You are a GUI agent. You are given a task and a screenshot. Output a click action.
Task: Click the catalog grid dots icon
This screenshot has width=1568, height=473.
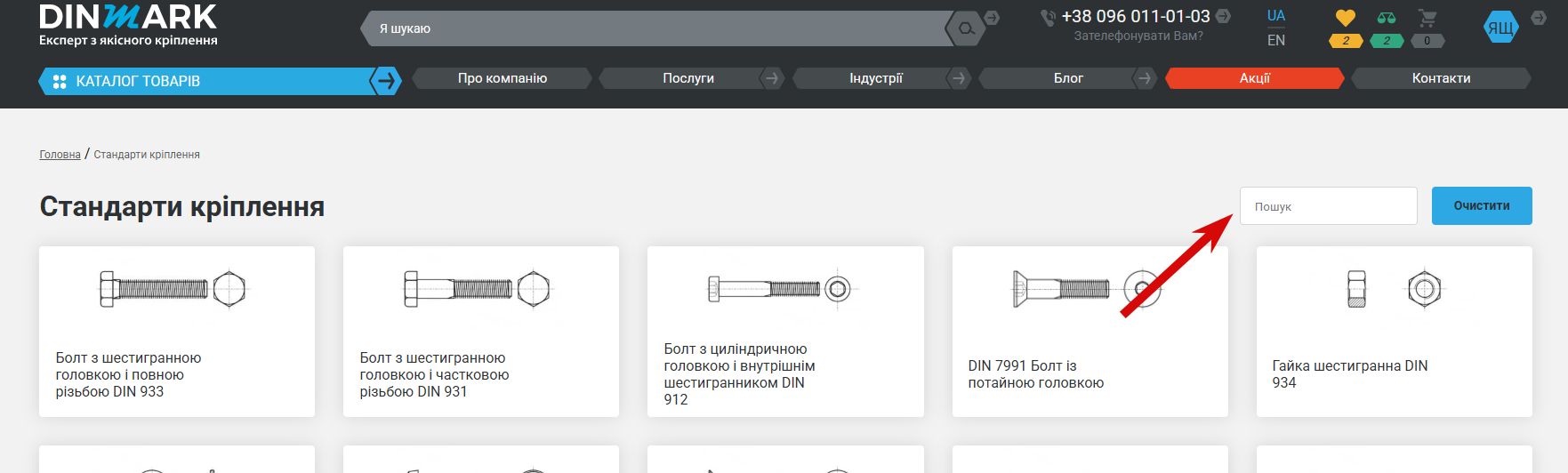coord(60,81)
